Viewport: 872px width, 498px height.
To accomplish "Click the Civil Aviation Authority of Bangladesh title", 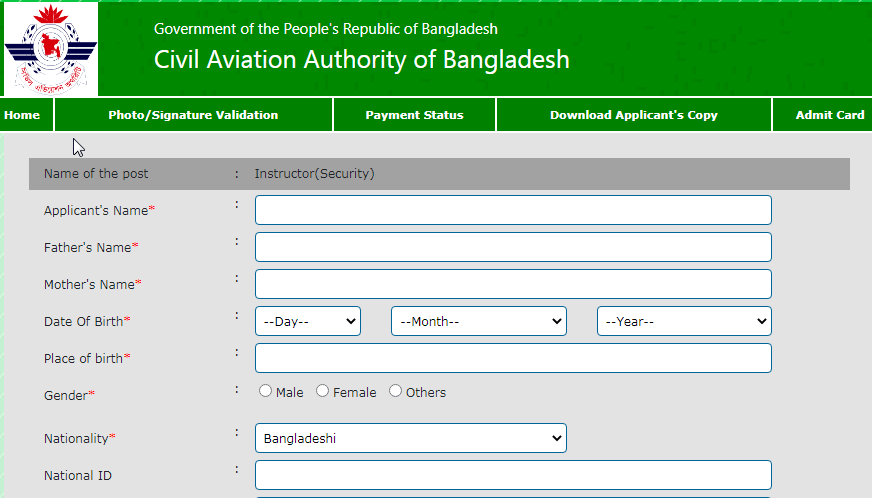I will point(361,60).
